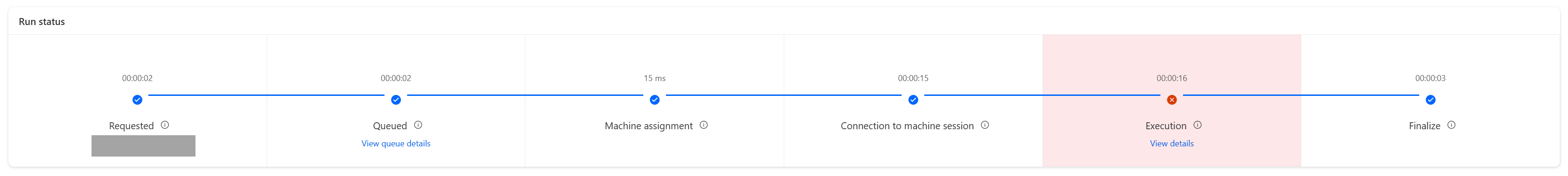The width and height of the screenshot is (1568, 176).
Task: Click the info icon next to Execution
Action: click(x=1197, y=125)
